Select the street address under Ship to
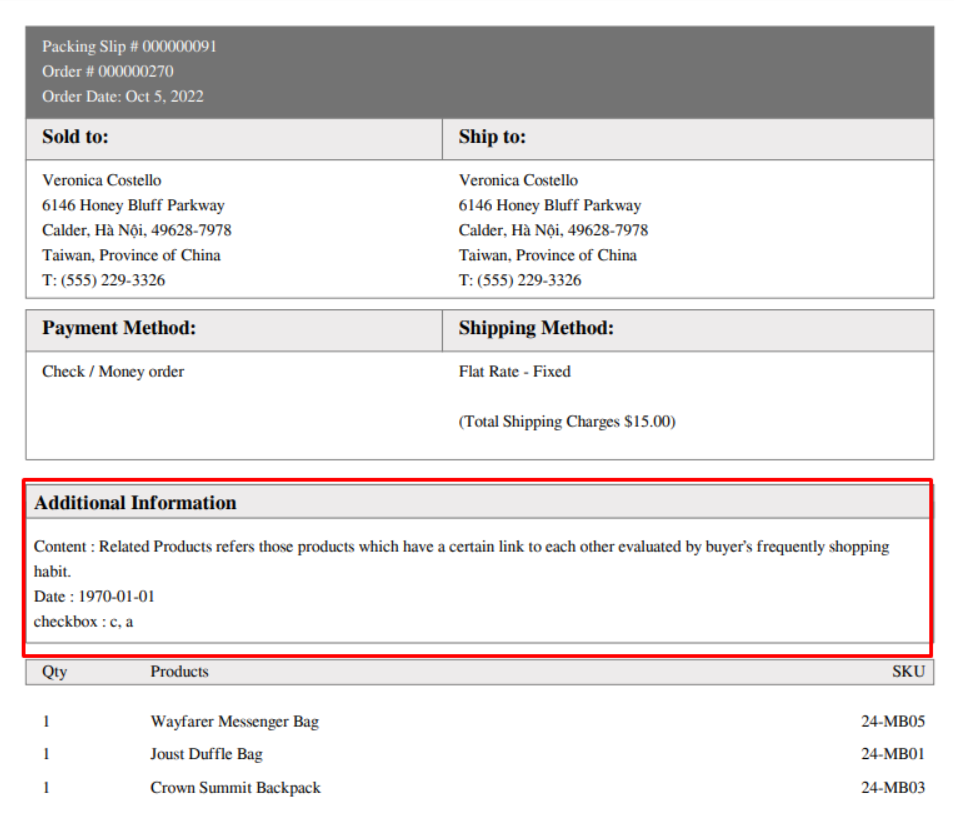This screenshot has width=954, height=837. point(549,205)
